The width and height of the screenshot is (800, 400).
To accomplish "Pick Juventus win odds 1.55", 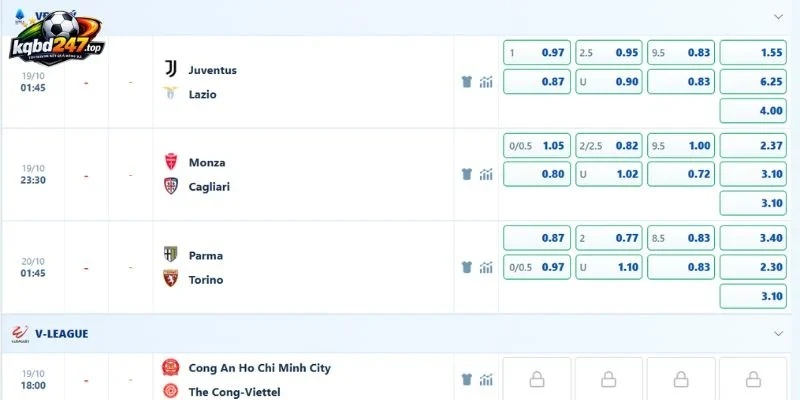I will (753, 53).
